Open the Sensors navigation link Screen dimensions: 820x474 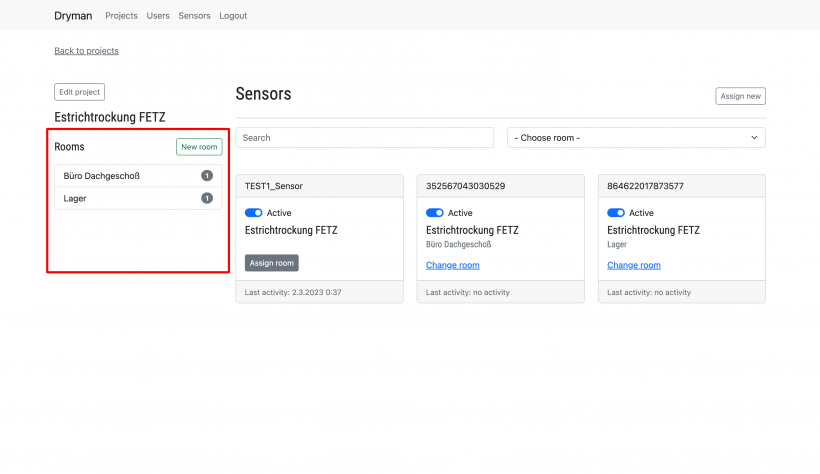coord(194,16)
